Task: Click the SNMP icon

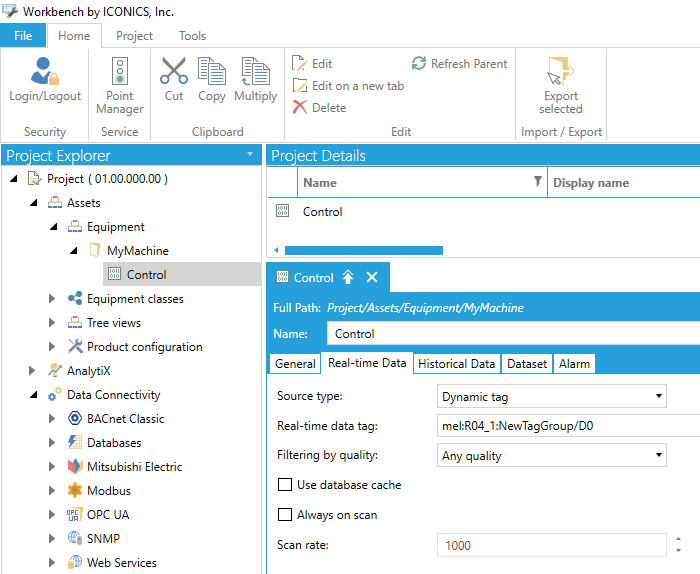Action: [x=75, y=538]
